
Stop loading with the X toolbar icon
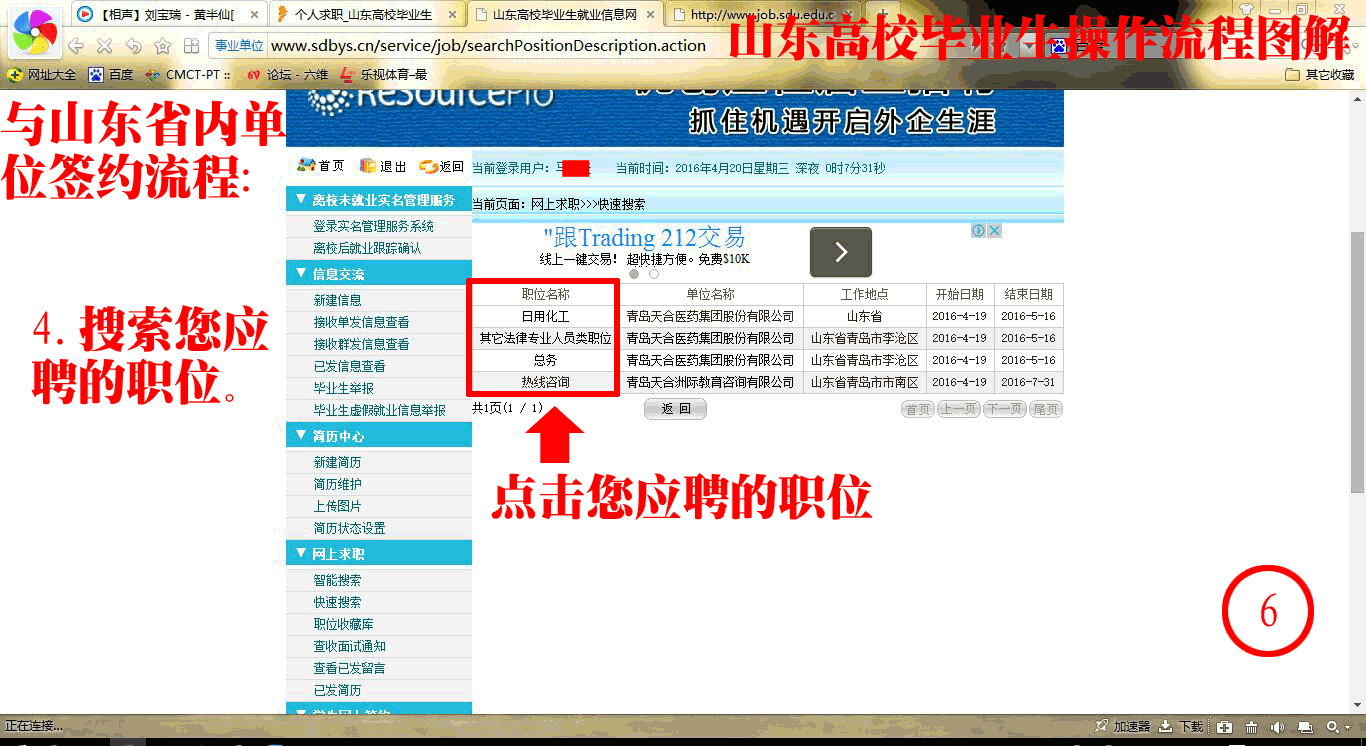tap(104, 46)
